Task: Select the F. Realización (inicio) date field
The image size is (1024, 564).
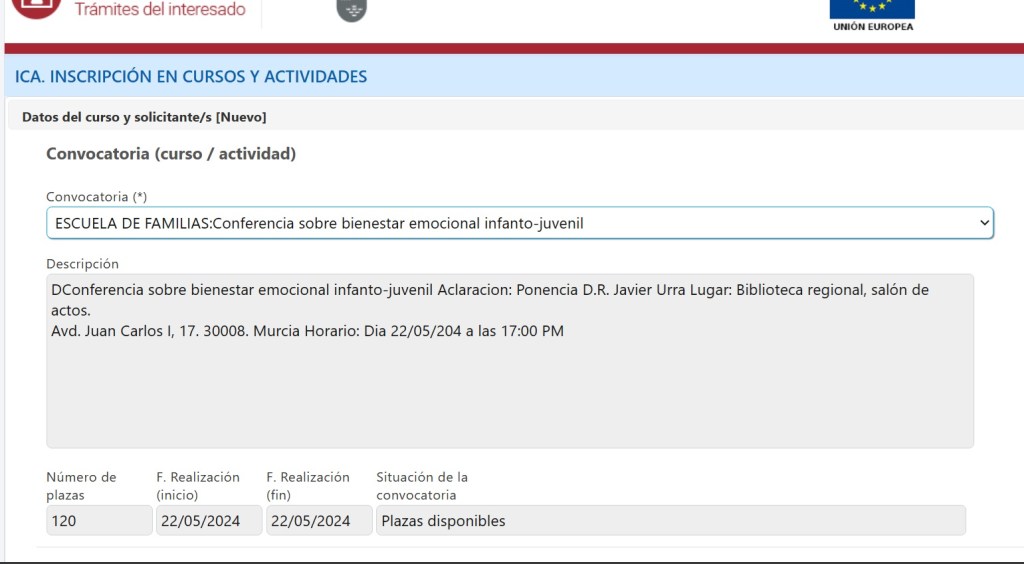Action: (x=208, y=521)
